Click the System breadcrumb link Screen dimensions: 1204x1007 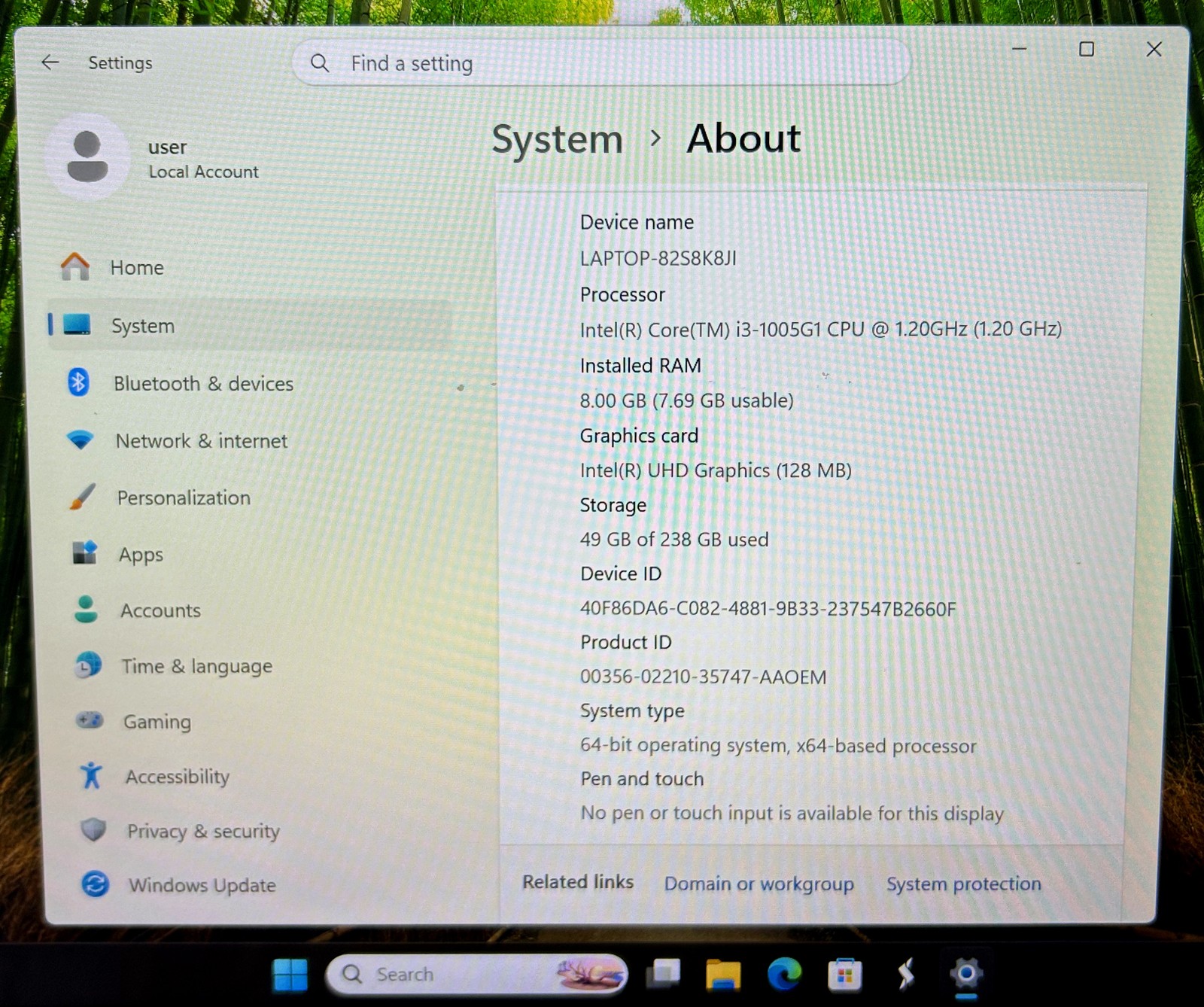[x=557, y=140]
